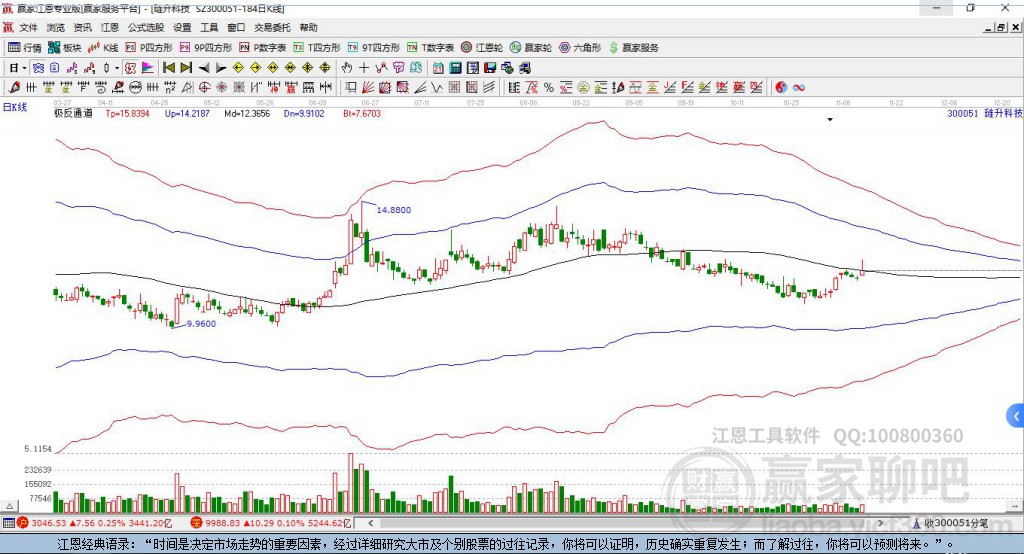Select the hand pan tool
Viewport: 1024px width, 554px height.
click(x=347, y=68)
